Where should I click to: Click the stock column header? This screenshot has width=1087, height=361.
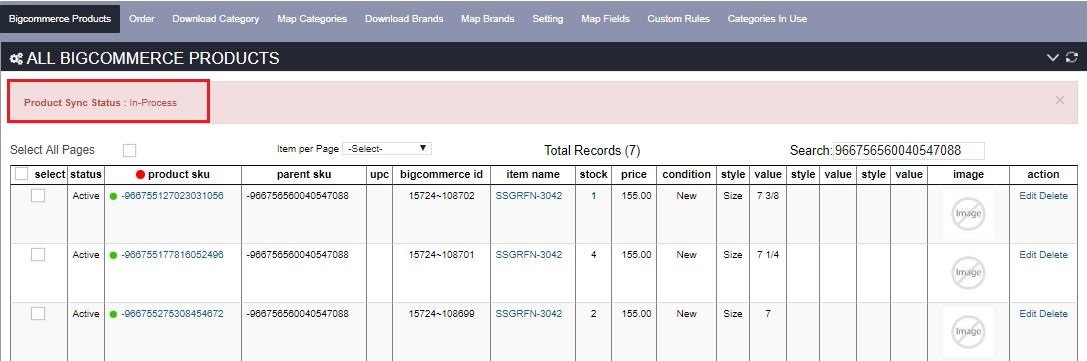(594, 175)
